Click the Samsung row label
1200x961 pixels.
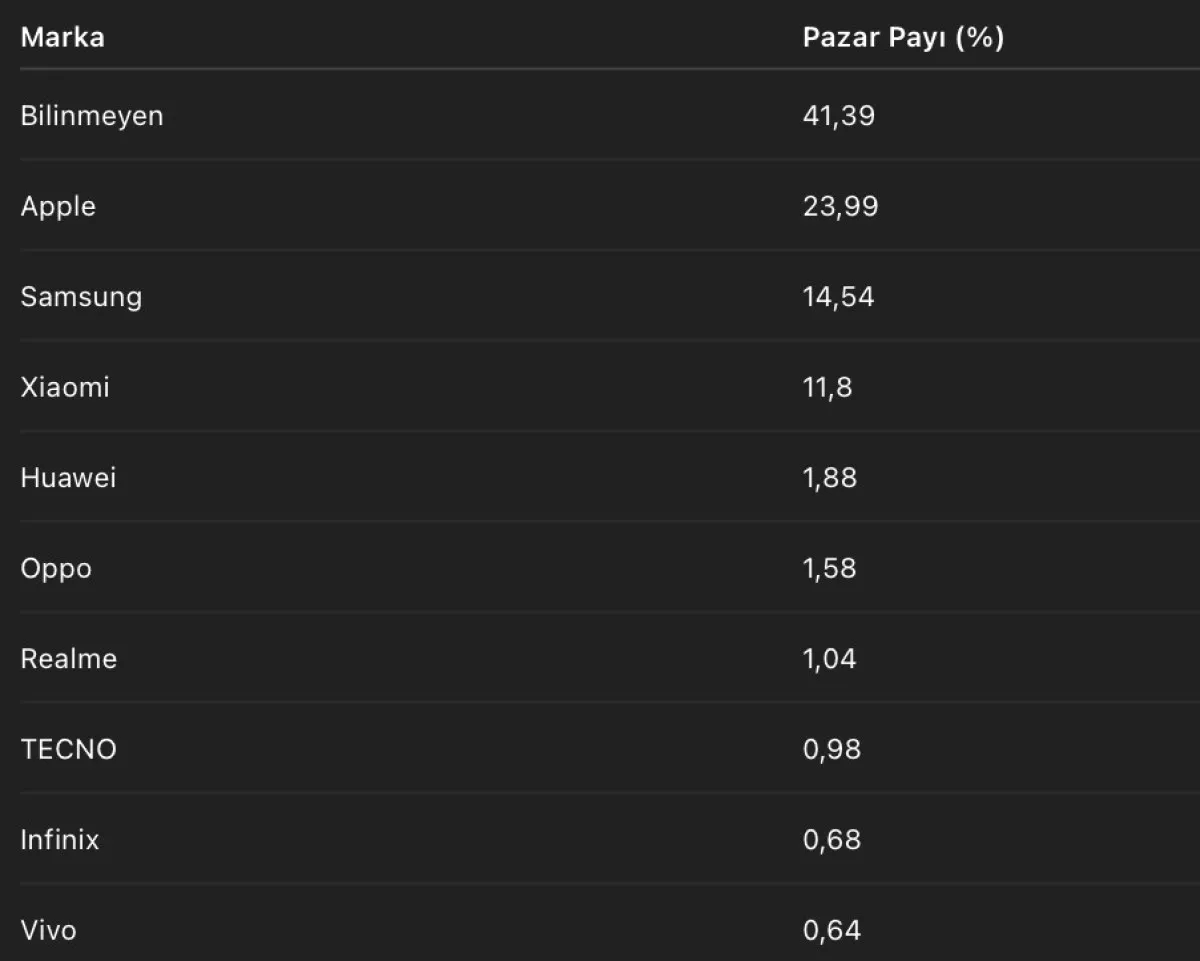coord(81,297)
